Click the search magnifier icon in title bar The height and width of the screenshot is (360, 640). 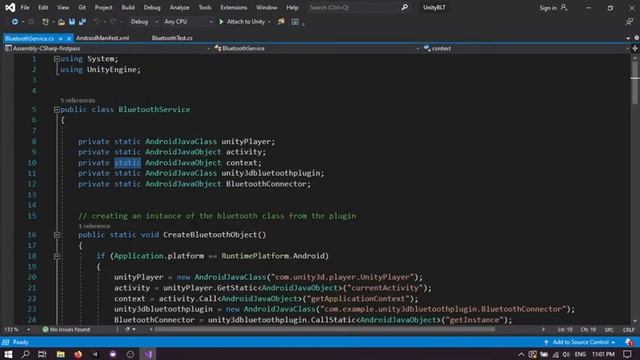coord(404,7)
